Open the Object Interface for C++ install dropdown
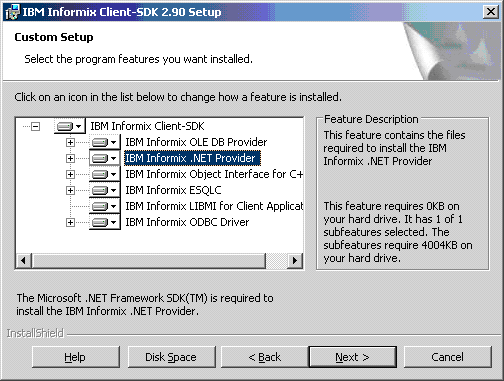 pyautogui.click(x=104, y=174)
